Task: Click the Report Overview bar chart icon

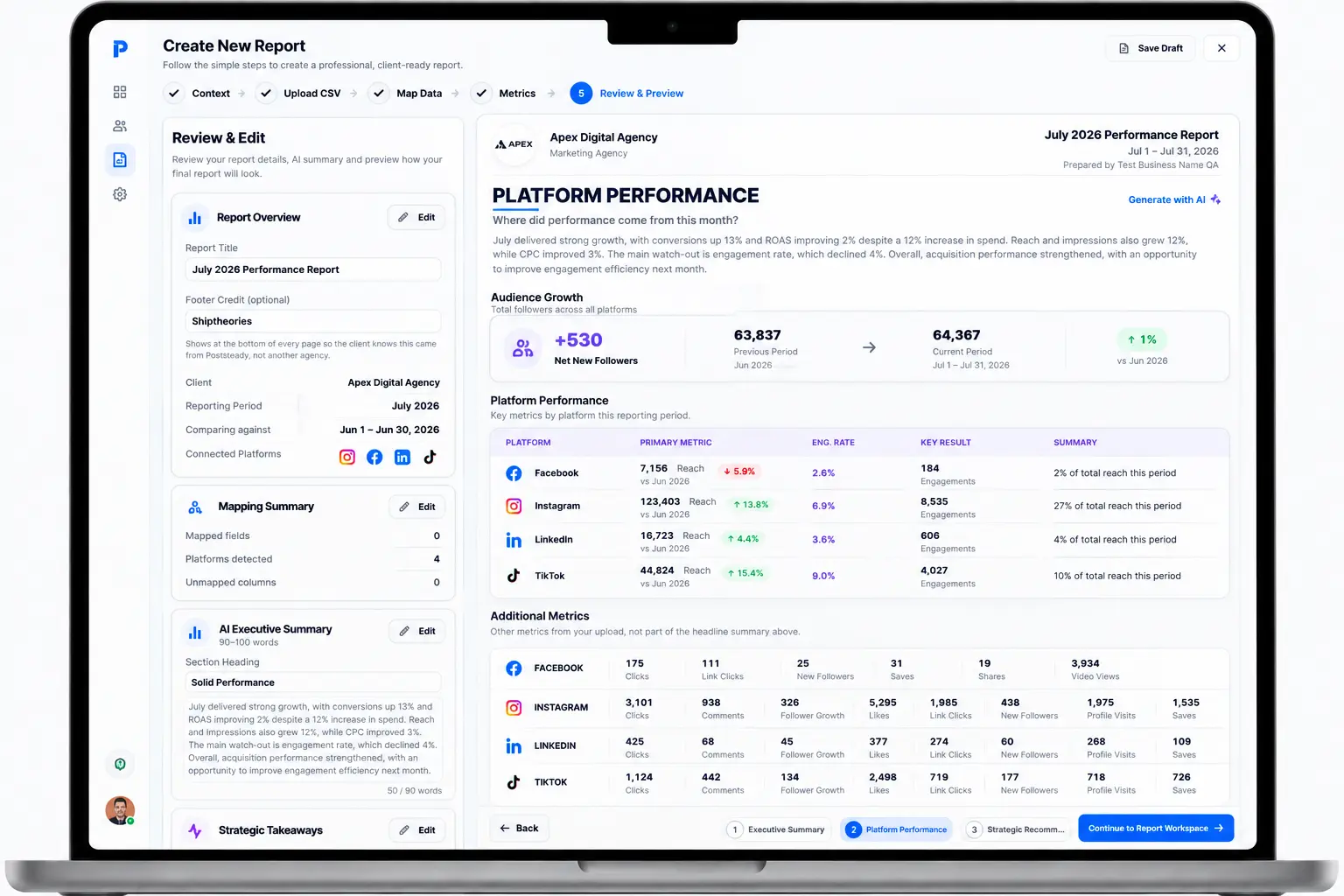Action: coord(195,218)
